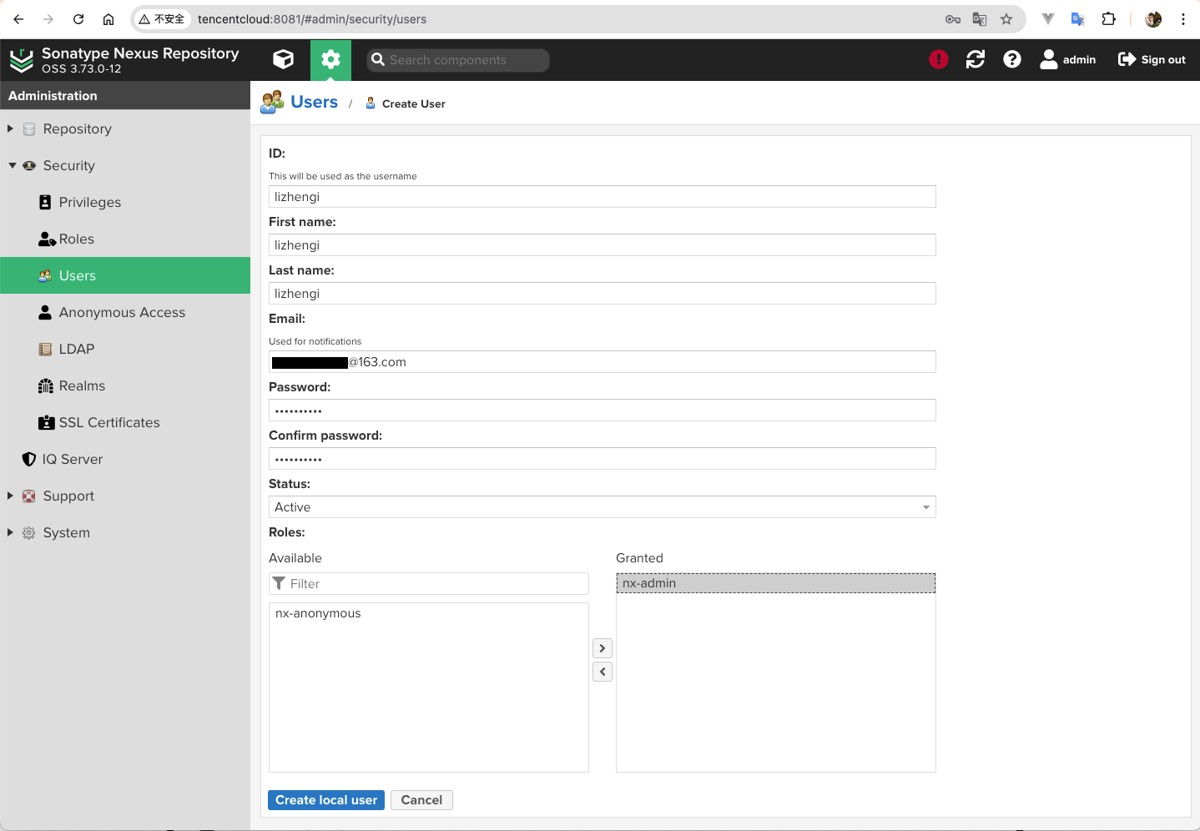Click the red system status alert icon
Screen dimensions: 1200x831
[x=938, y=60]
